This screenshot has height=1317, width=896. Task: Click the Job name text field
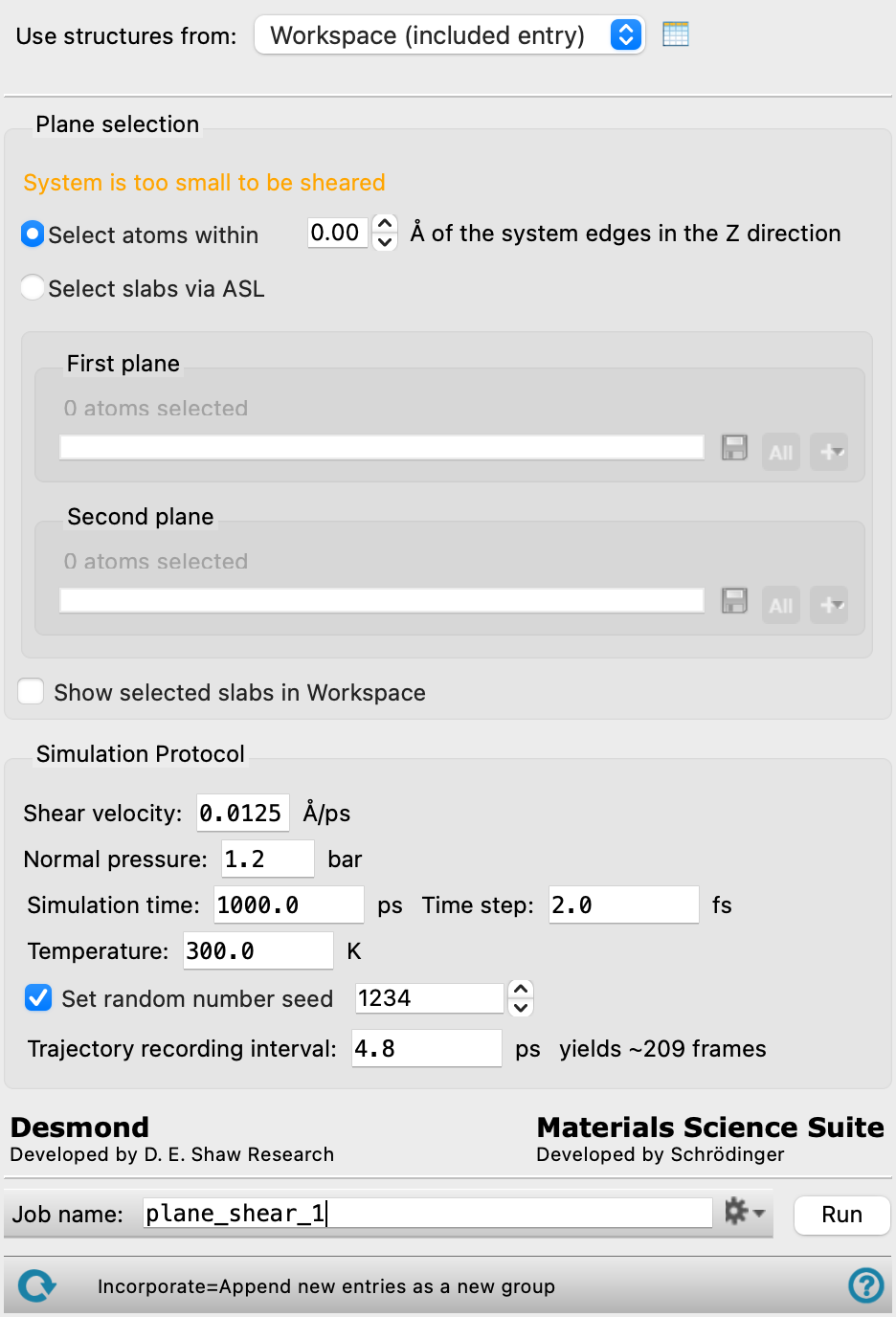pos(428,1213)
